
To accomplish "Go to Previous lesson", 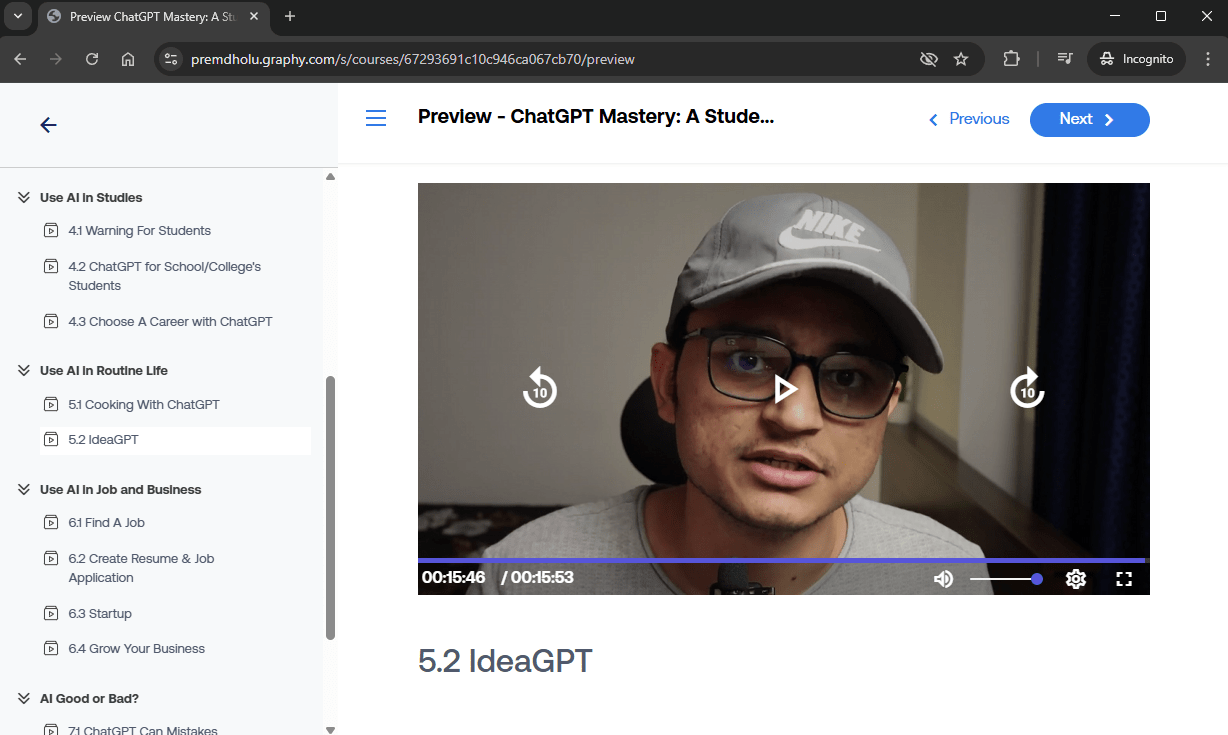I will click(x=969, y=119).
